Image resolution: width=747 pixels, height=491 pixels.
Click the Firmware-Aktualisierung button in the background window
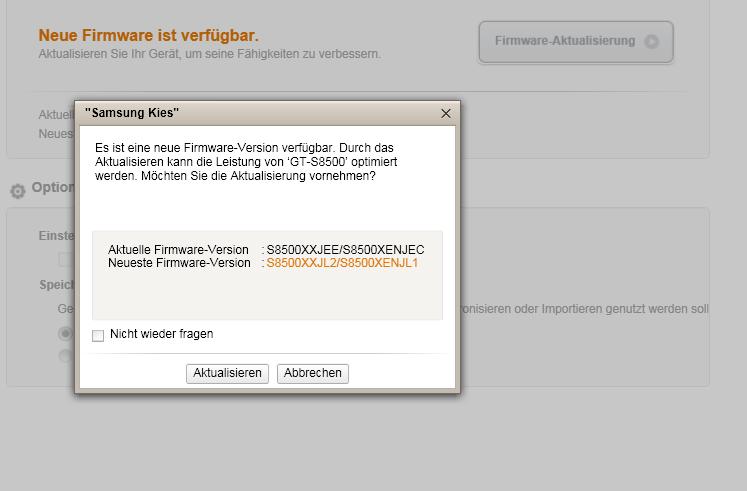576,41
